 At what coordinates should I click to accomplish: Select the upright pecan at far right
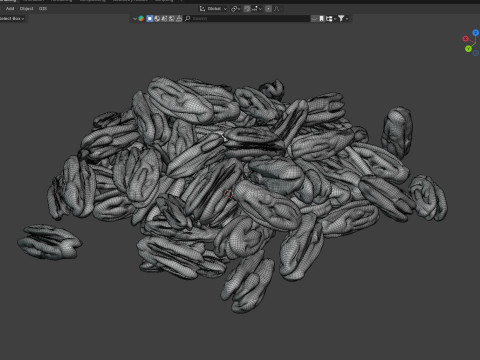pos(397,132)
